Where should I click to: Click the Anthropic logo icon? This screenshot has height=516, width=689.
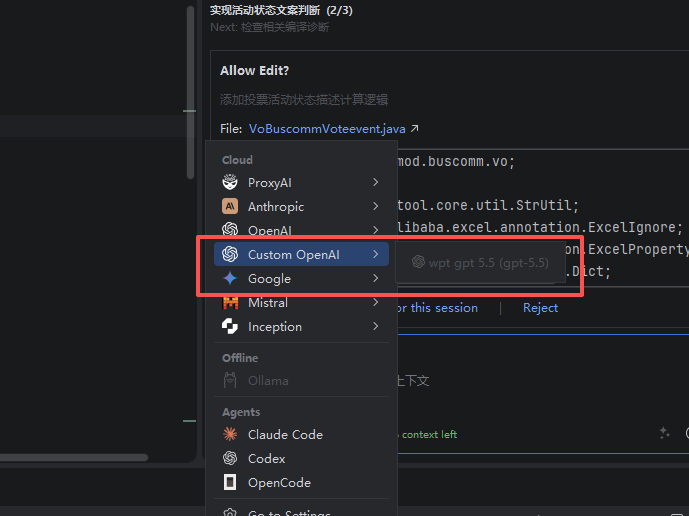230,206
